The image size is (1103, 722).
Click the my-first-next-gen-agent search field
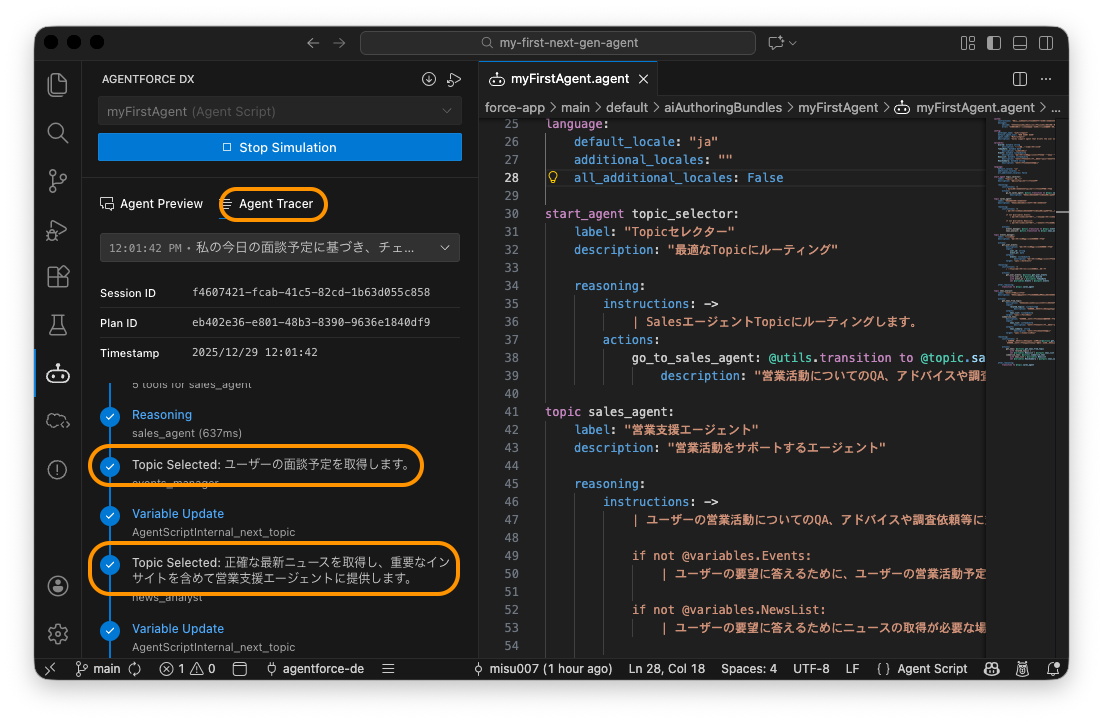[x=558, y=43]
